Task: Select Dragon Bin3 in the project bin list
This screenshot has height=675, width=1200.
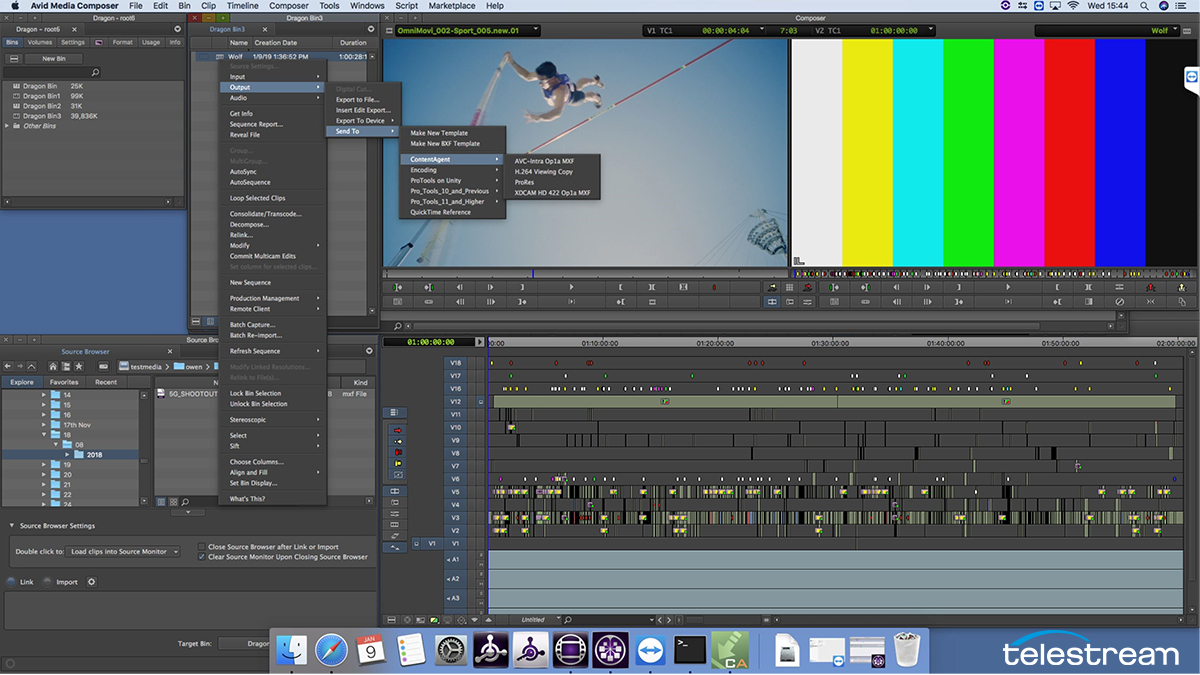Action: click(41, 116)
